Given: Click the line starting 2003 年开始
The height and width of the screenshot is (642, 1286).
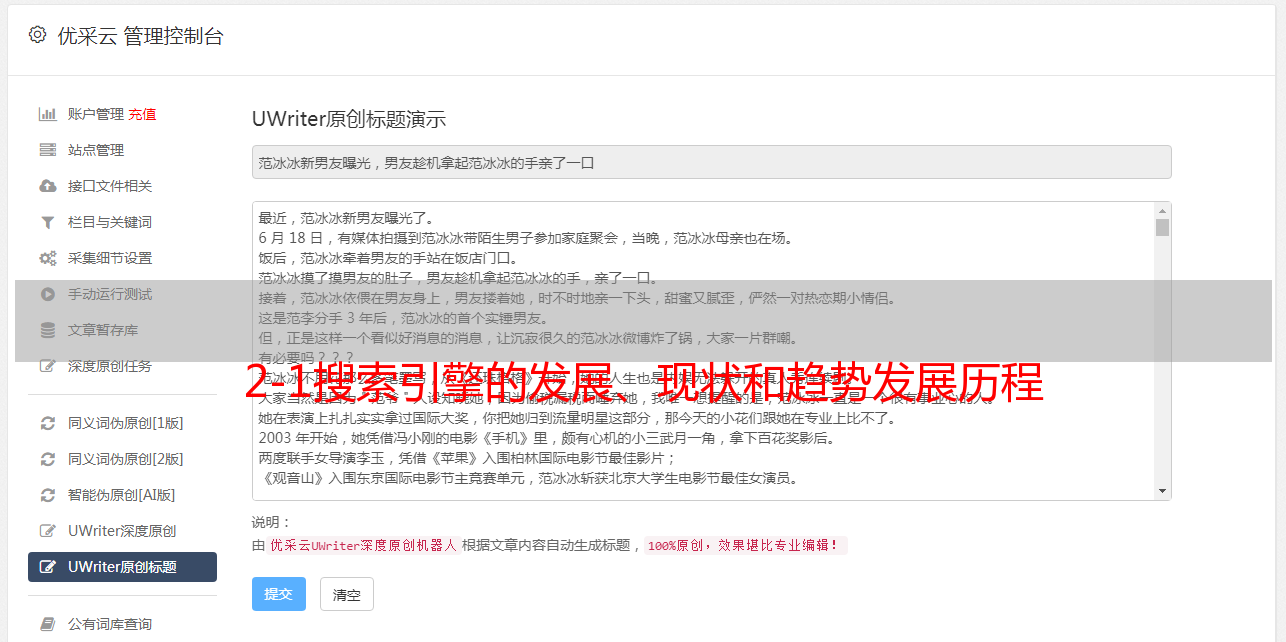Looking at the screenshot, I should pyautogui.click(x=547, y=438).
